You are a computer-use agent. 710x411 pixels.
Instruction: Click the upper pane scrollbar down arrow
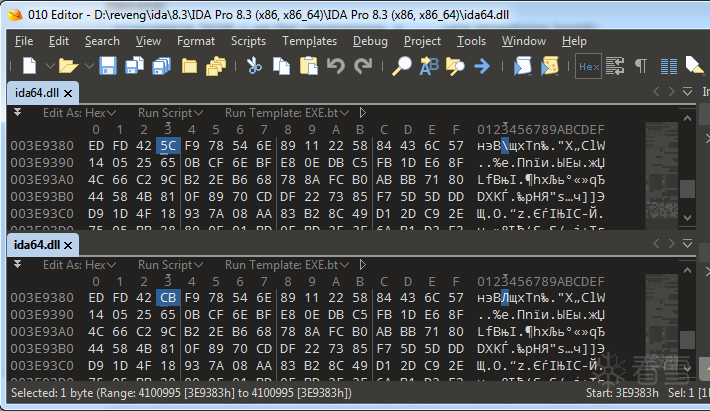coord(687,218)
